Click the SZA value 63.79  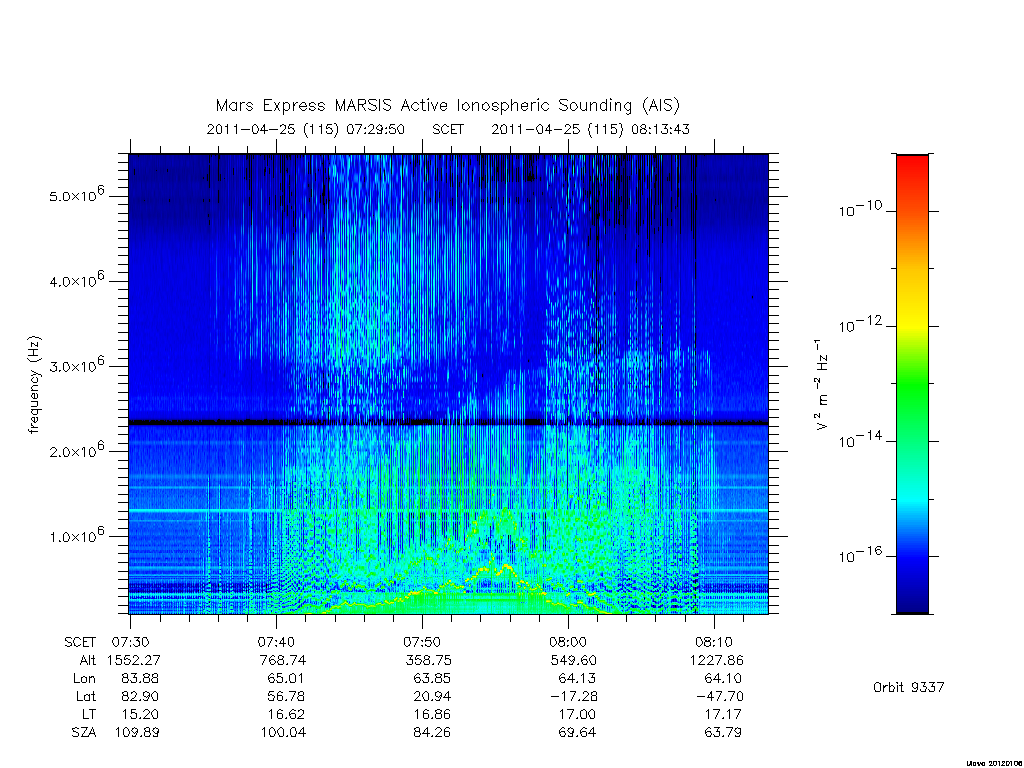click(x=723, y=733)
